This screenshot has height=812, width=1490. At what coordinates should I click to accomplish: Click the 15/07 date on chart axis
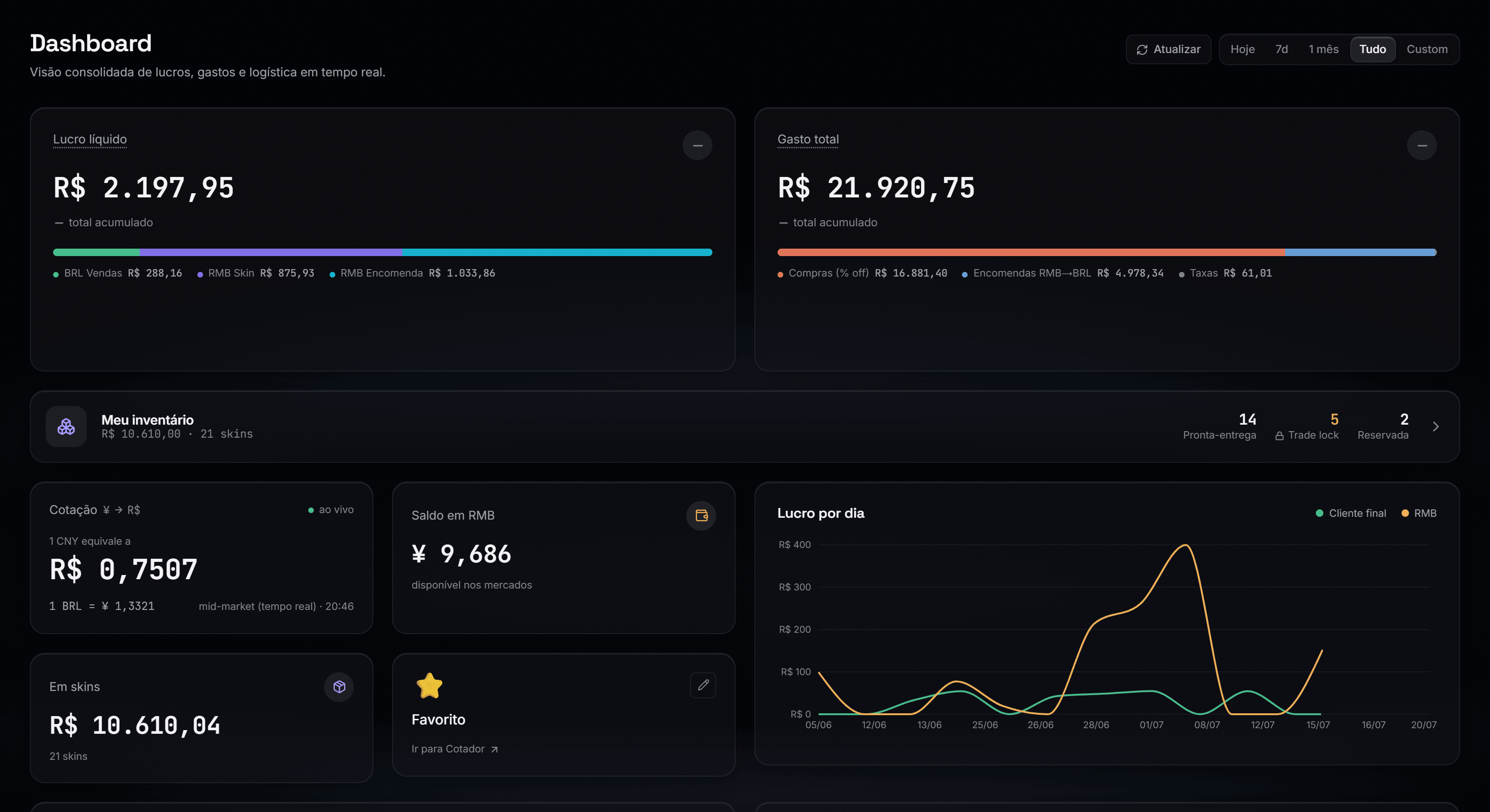point(1318,725)
